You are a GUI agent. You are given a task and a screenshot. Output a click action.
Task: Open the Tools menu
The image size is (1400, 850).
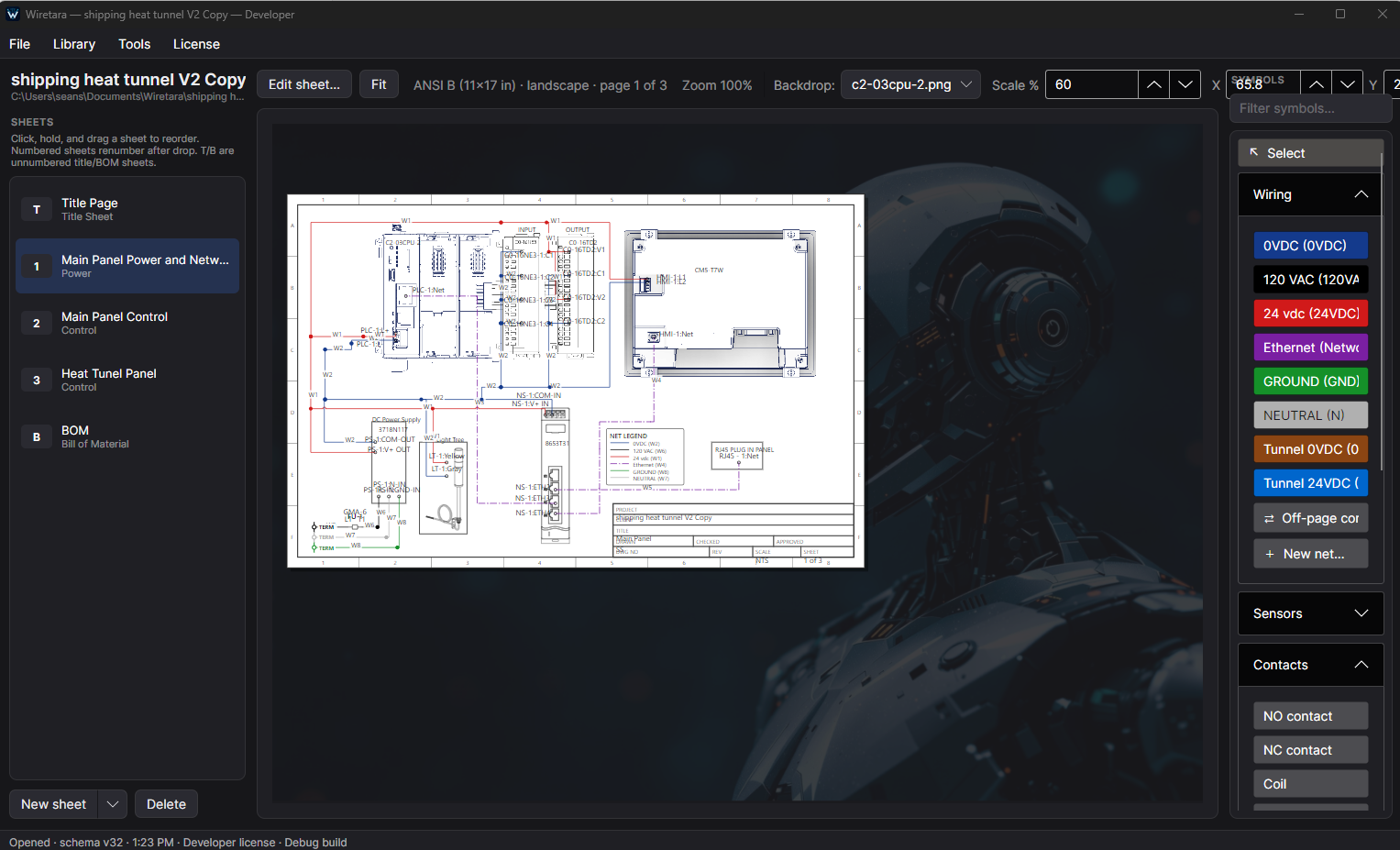click(x=134, y=44)
